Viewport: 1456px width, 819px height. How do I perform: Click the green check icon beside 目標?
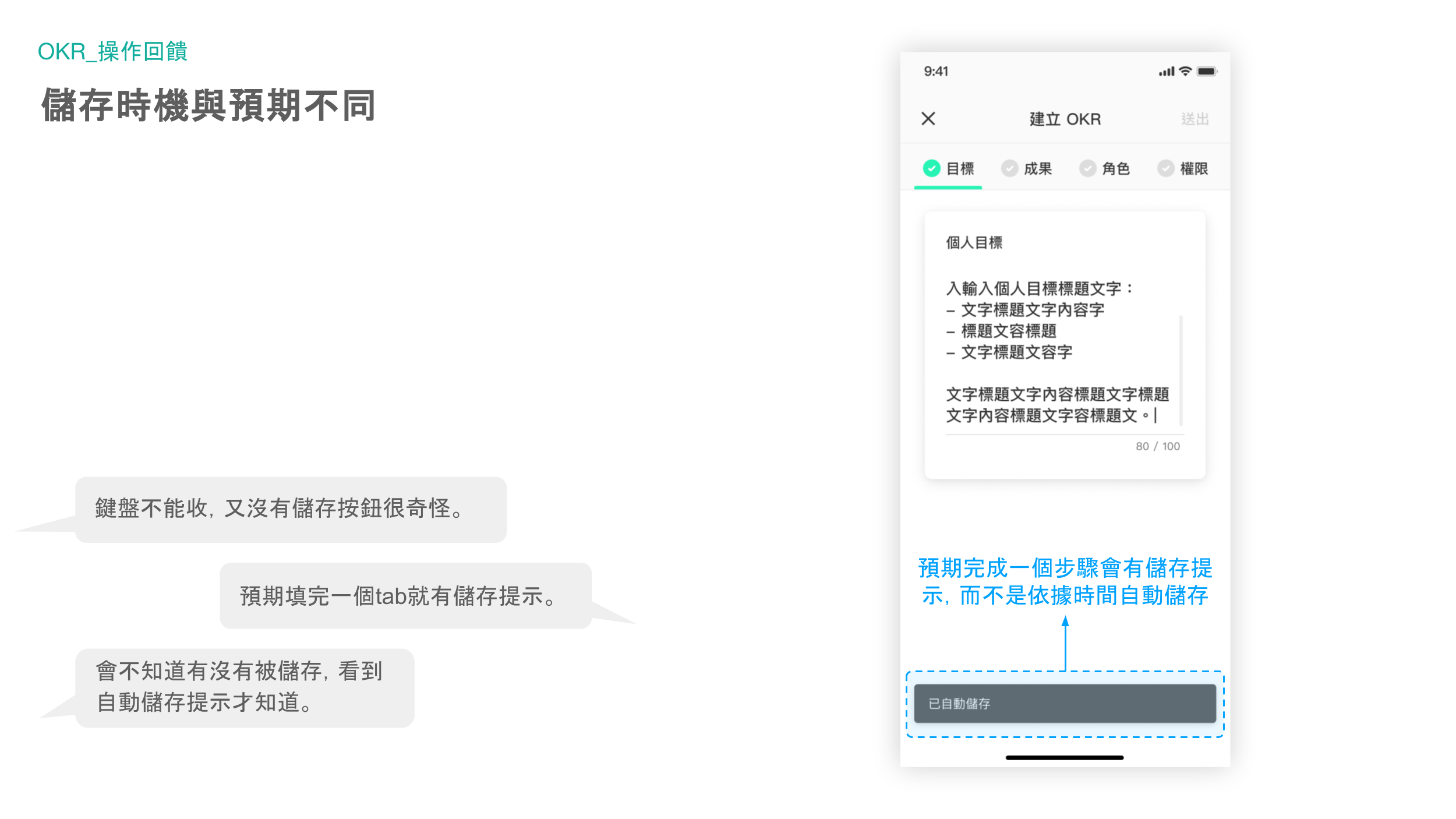(x=932, y=168)
